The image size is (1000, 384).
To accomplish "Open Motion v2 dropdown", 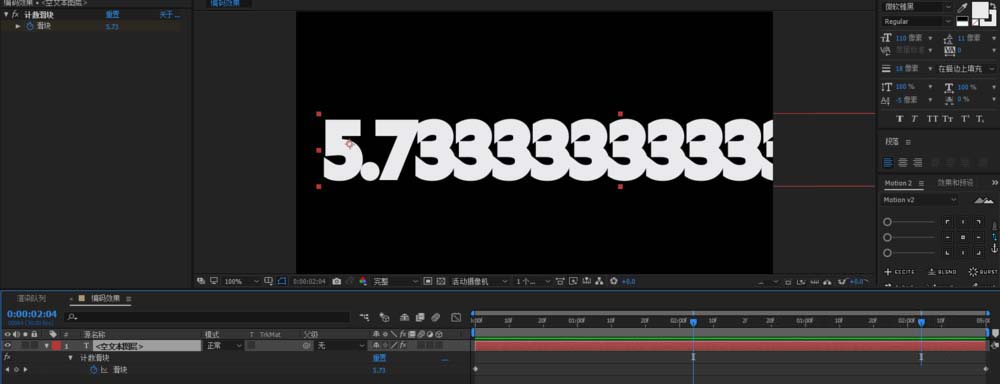I will [x=920, y=200].
